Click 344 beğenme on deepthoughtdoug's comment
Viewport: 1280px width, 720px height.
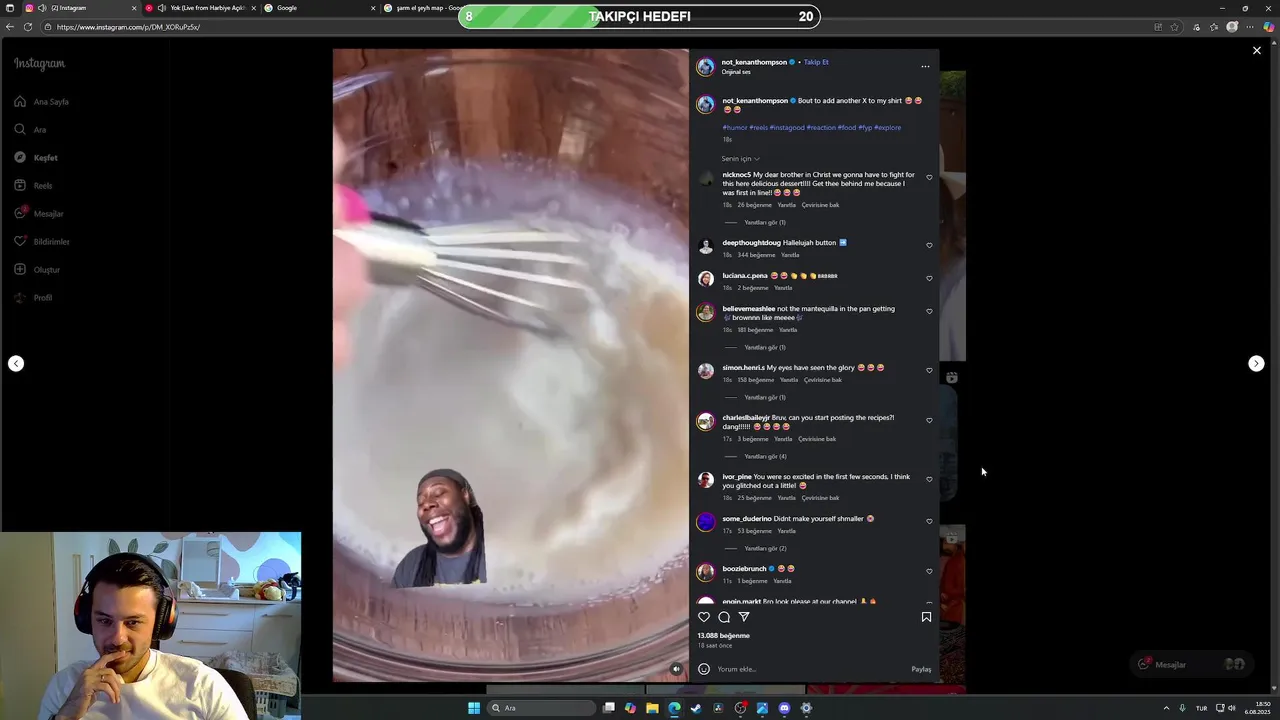point(755,255)
